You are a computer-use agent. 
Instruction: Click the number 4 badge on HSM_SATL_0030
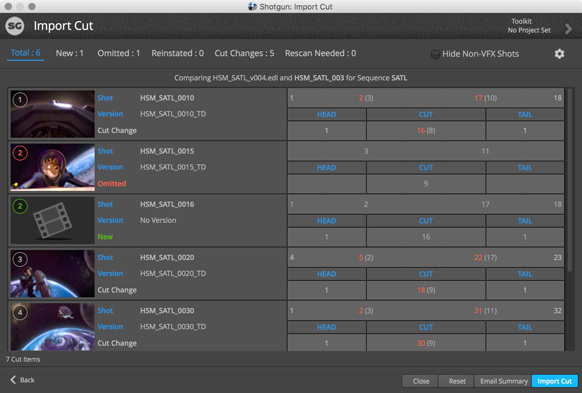tap(20, 312)
